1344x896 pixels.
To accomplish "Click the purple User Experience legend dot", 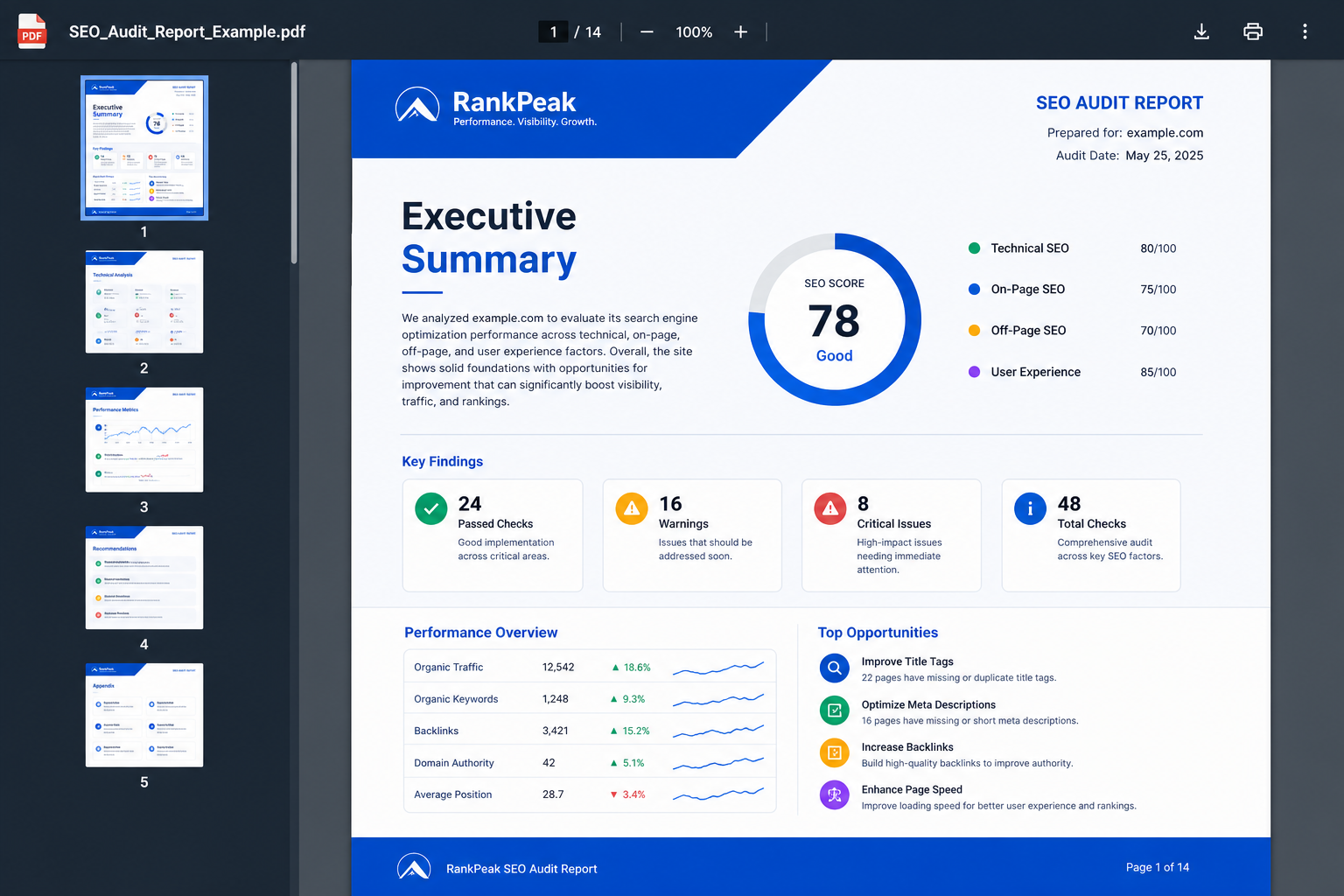I will pos(974,372).
